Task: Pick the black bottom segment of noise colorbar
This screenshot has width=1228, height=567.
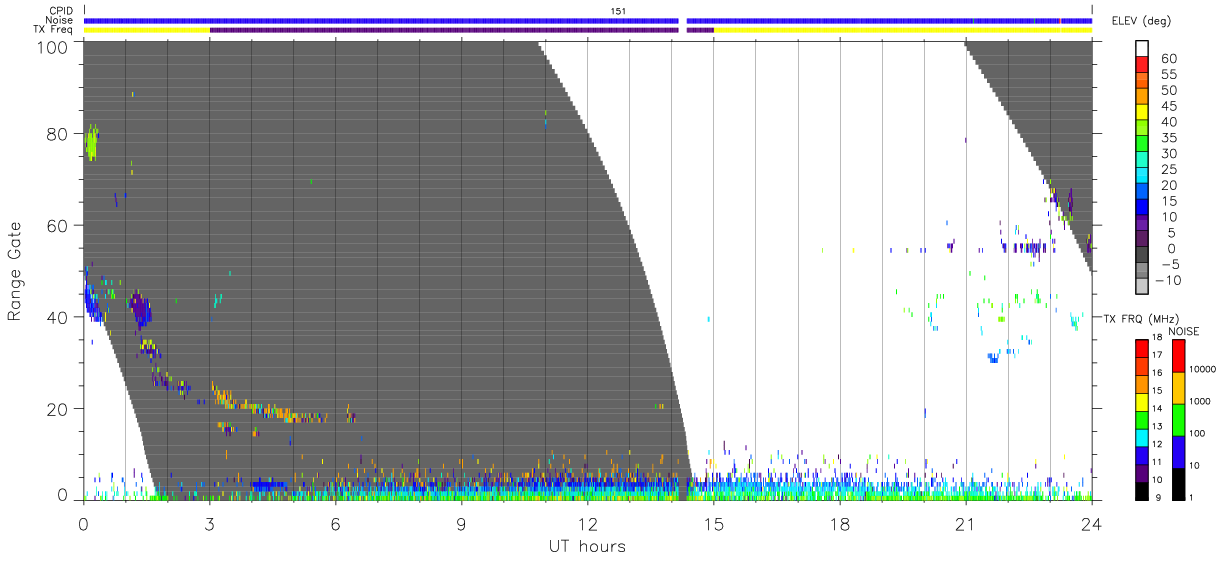Action: [1179, 484]
